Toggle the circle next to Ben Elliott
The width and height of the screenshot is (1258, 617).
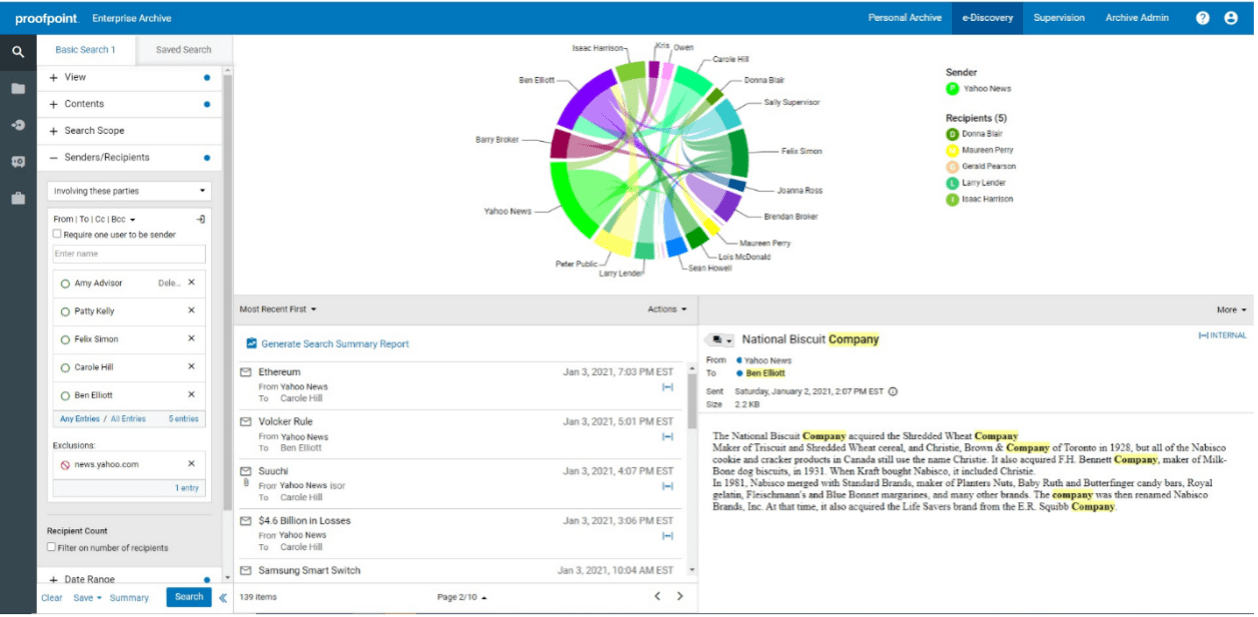(x=65, y=396)
